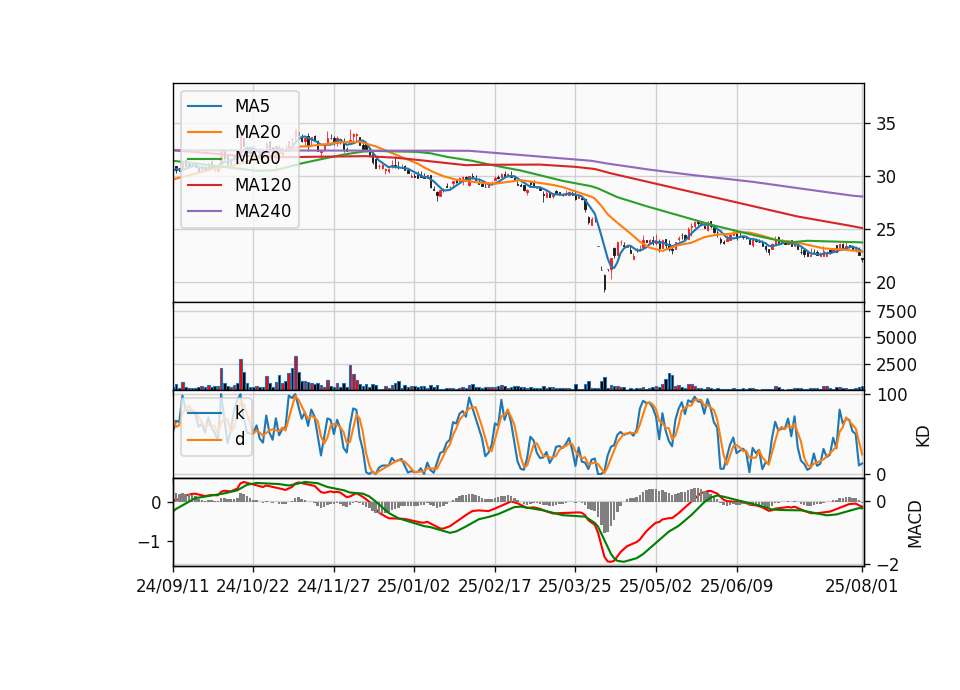This screenshot has height=690, width=960.
Task: Click the 25/02/17 date axis label
Action: pos(495,586)
